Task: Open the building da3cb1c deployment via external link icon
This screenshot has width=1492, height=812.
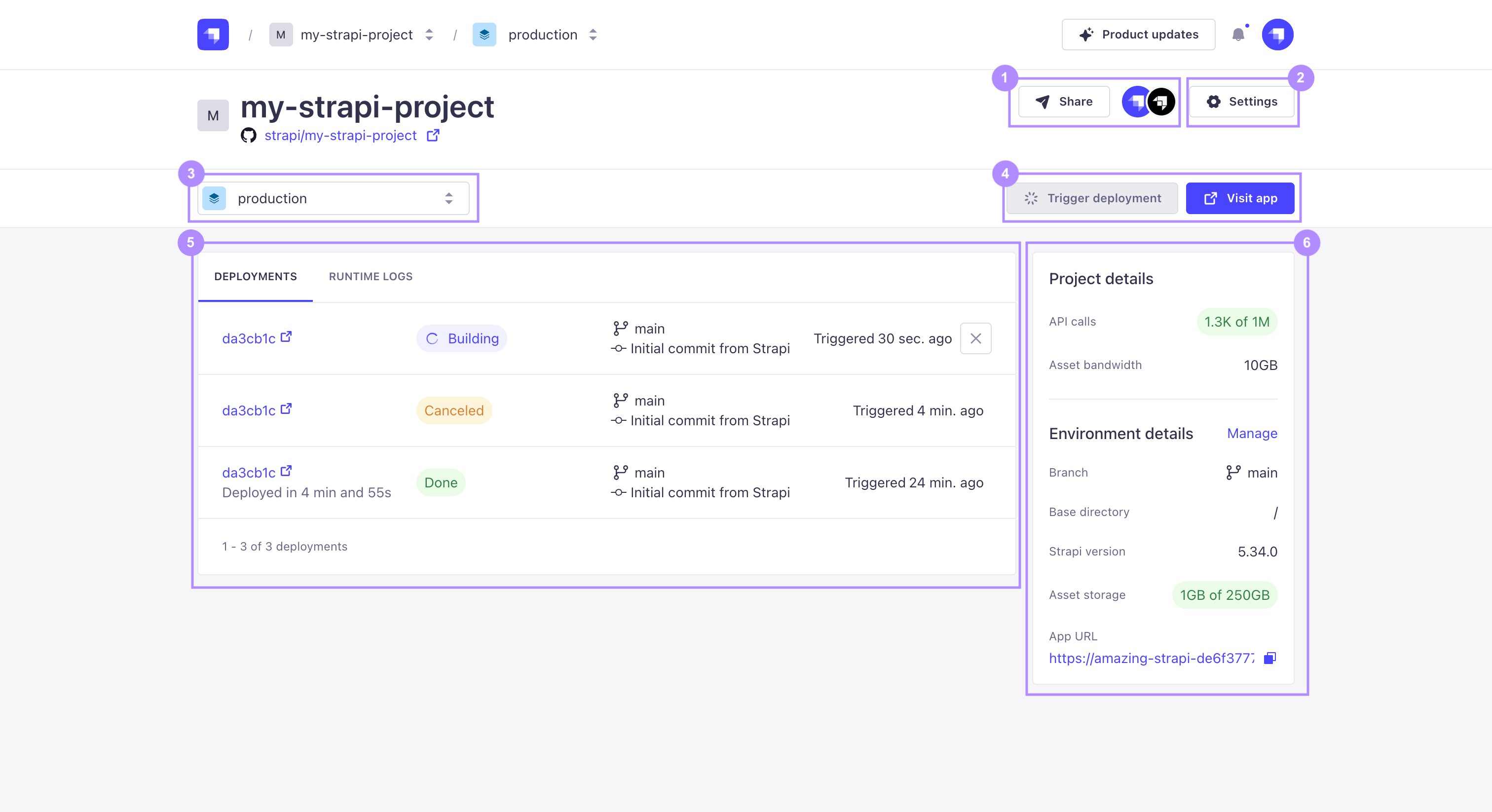Action: click(286, 336)
